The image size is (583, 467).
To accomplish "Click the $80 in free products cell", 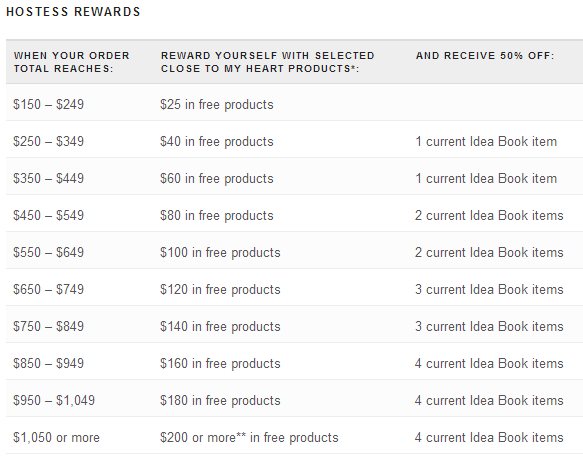I will (x=217, y=216).
